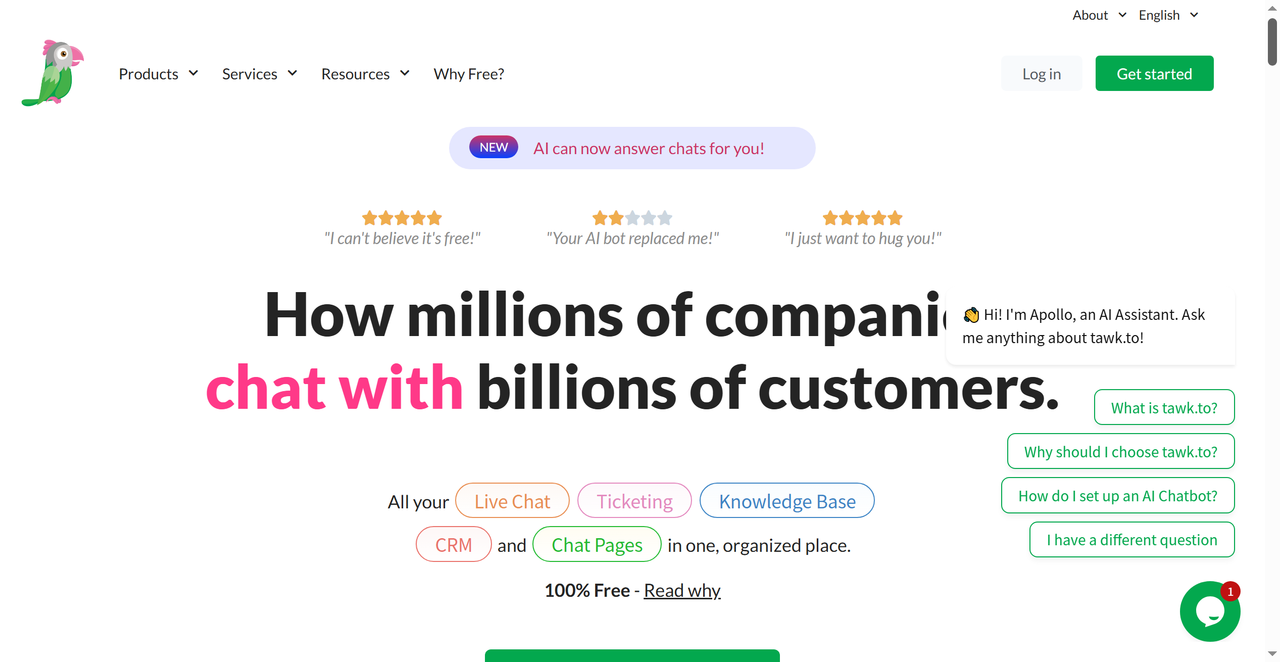This screenshot has width=1280, height=662.
Task: Open the Why Free? menu item
Action: 469,74
